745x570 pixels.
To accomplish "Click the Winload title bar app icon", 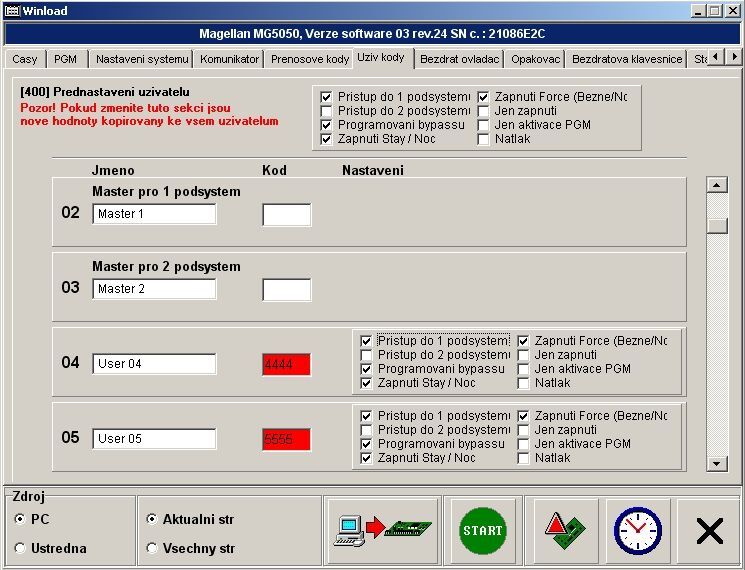I will click(13, 10).
